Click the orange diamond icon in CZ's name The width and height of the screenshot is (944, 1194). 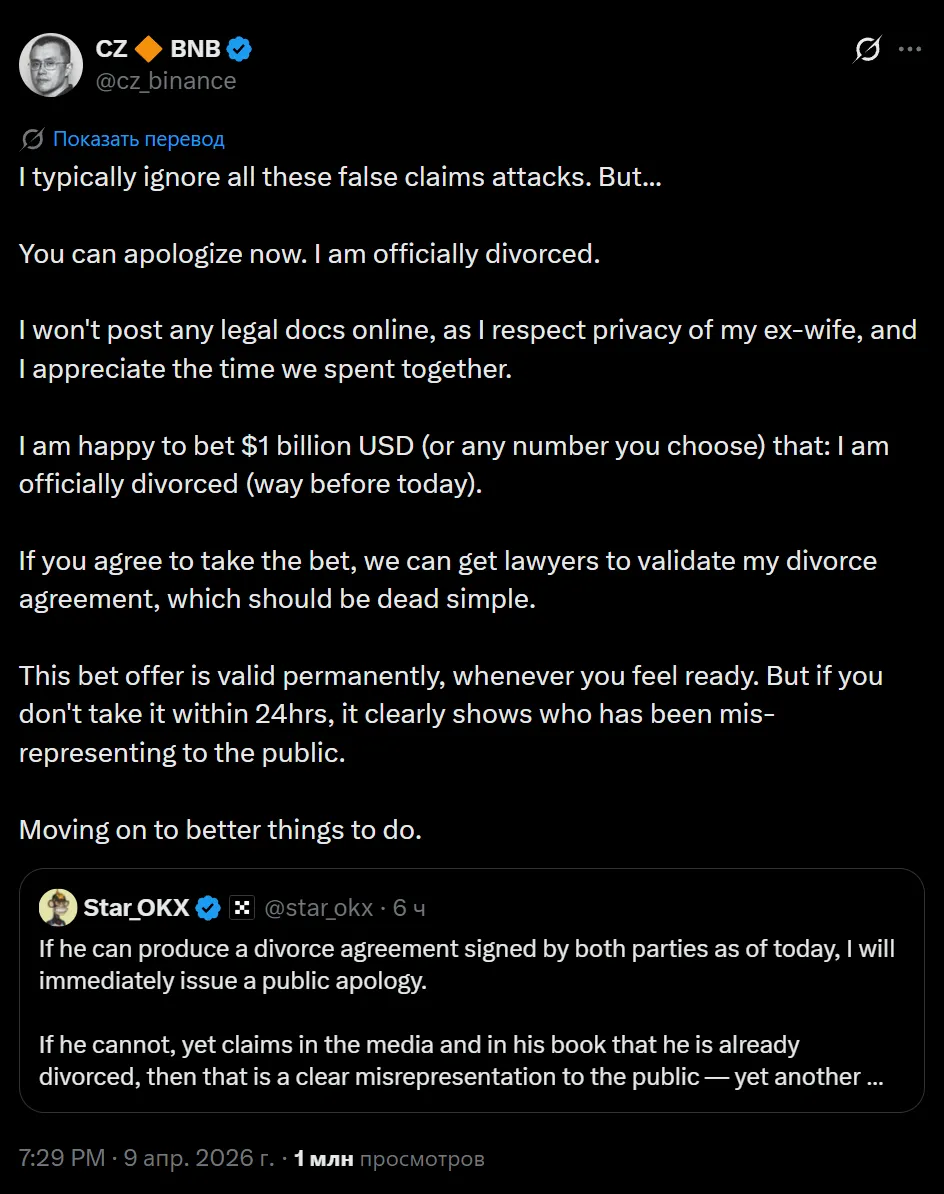[x=148, y=47]
